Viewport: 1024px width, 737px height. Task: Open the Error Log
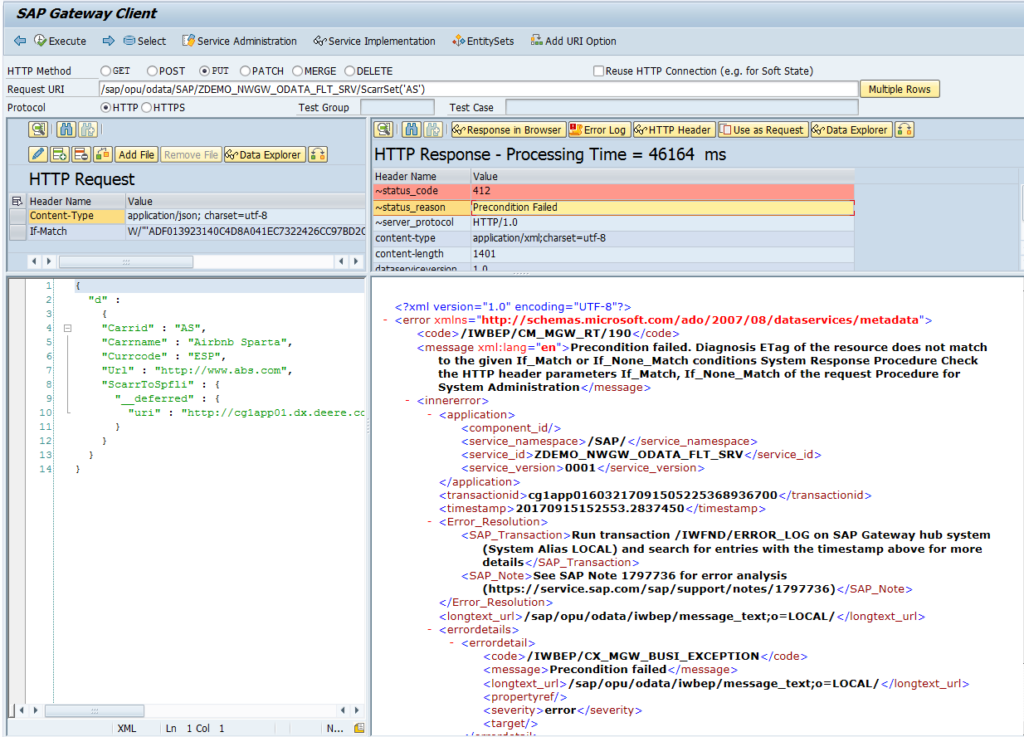[598, 129]
